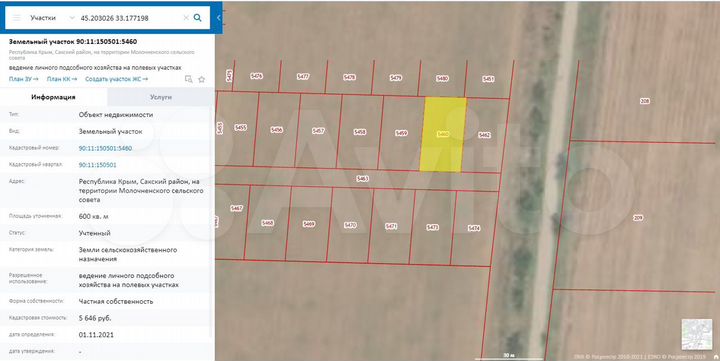Click parcel label 5478 on map
This screenshot has width=720, height=361.
click(x=349, y=77)
